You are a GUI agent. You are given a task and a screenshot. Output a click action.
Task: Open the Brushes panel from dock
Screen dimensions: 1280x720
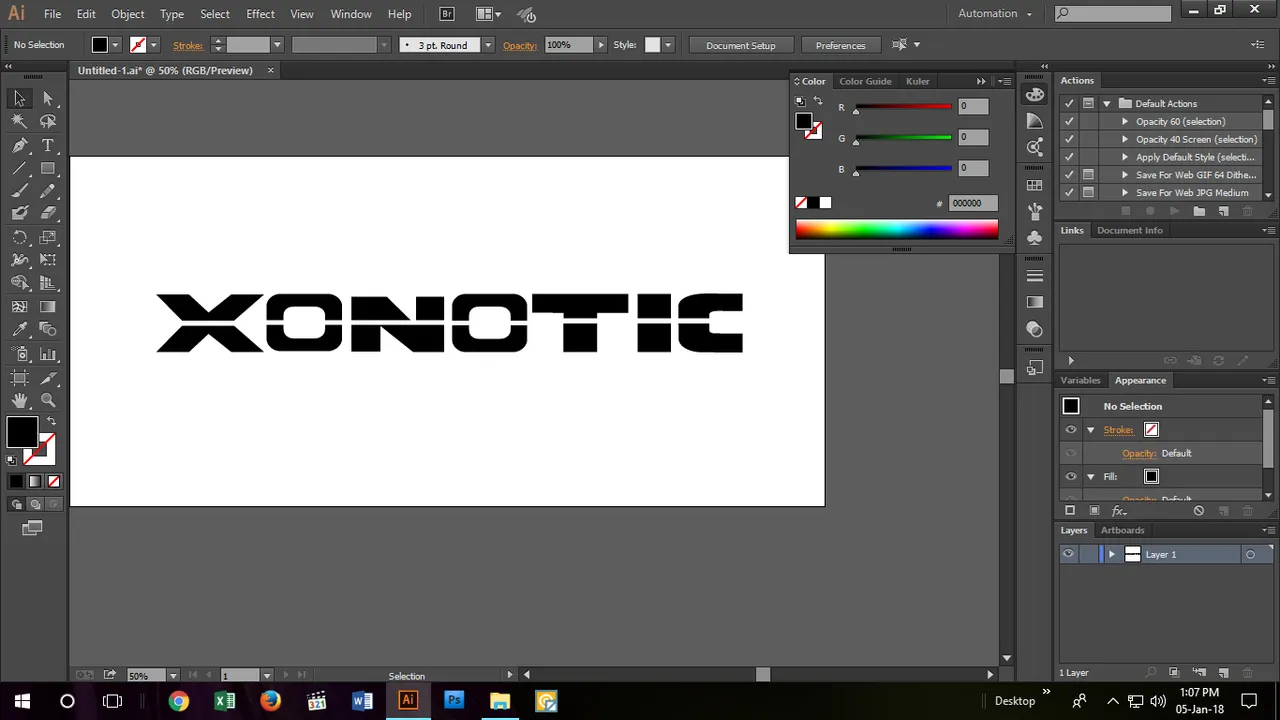[x=1035, y=212]
